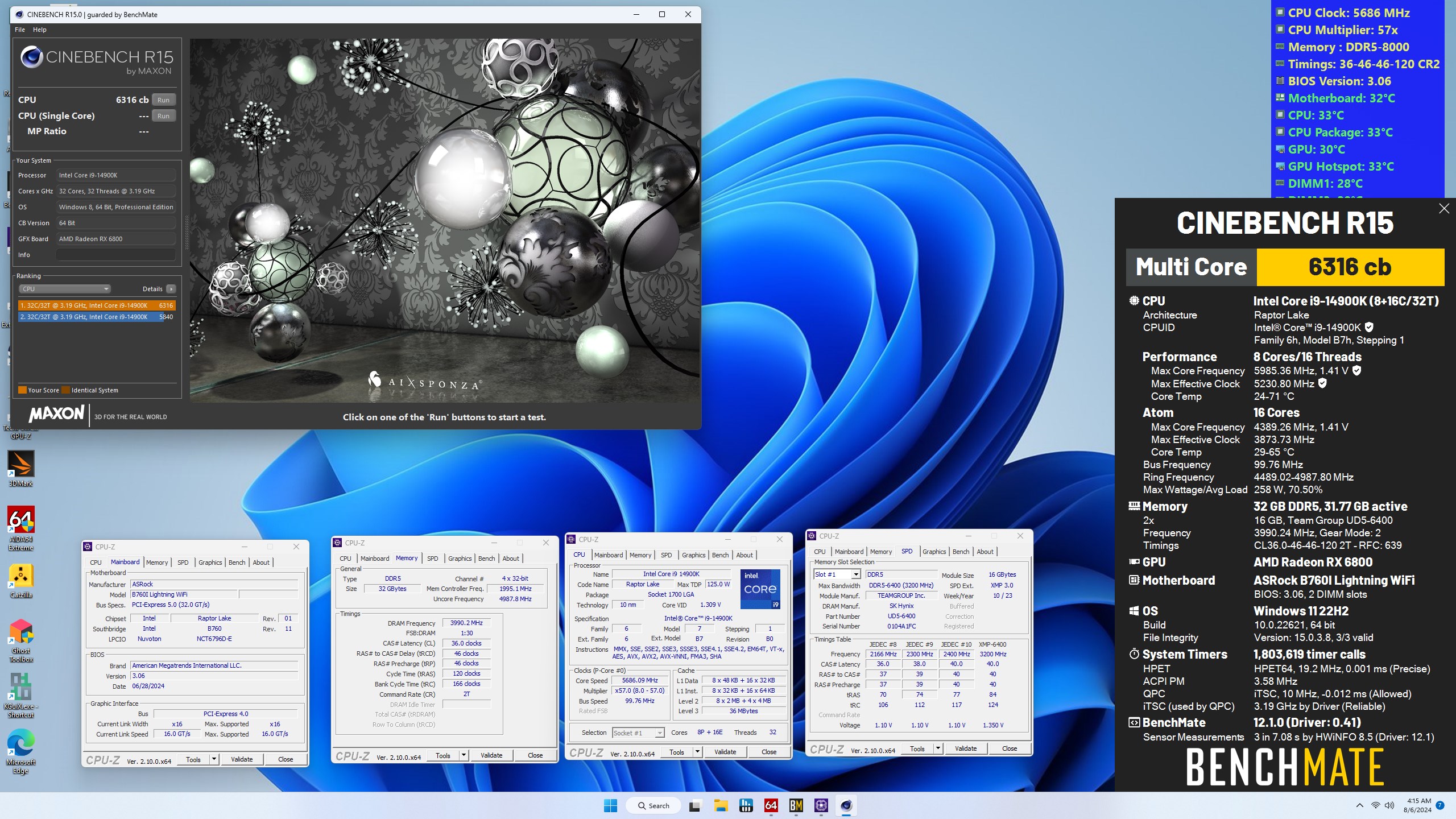Select the Catzilla desktop icon

[x=21, y=581]
